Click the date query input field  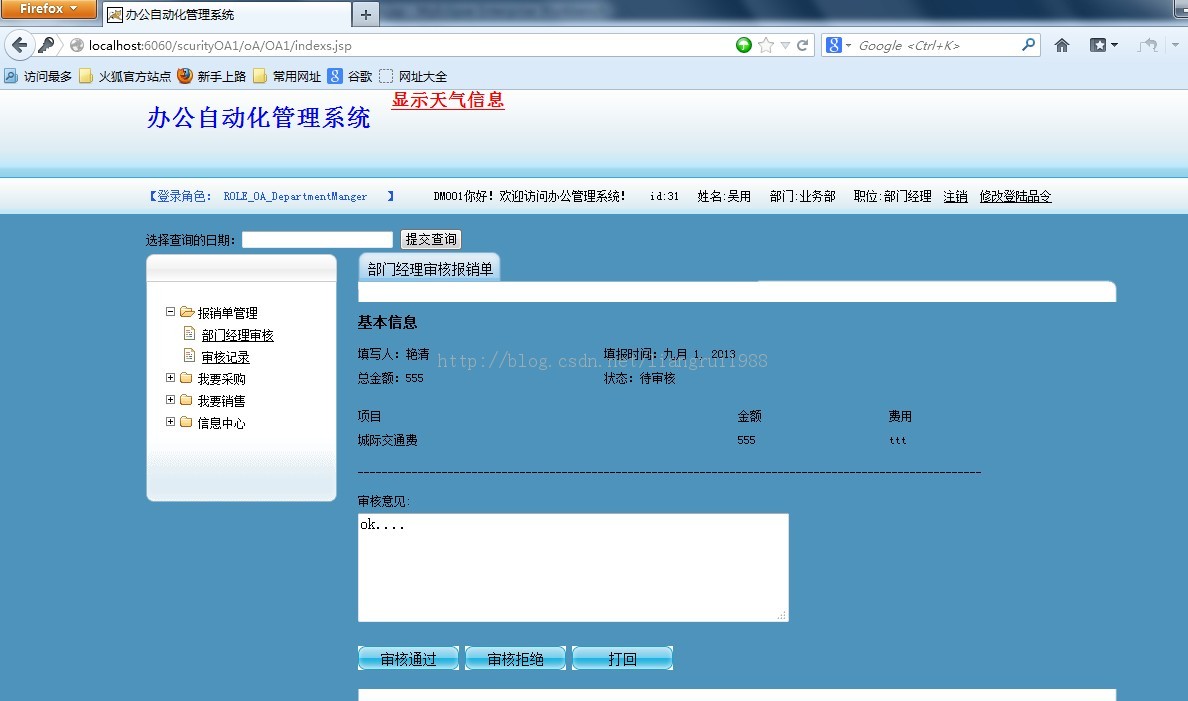coord(317,239)
